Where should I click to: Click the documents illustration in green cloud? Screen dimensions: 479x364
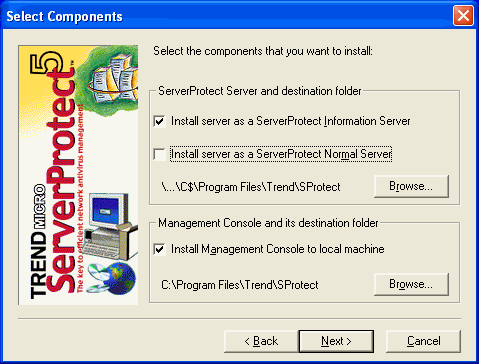113,80
